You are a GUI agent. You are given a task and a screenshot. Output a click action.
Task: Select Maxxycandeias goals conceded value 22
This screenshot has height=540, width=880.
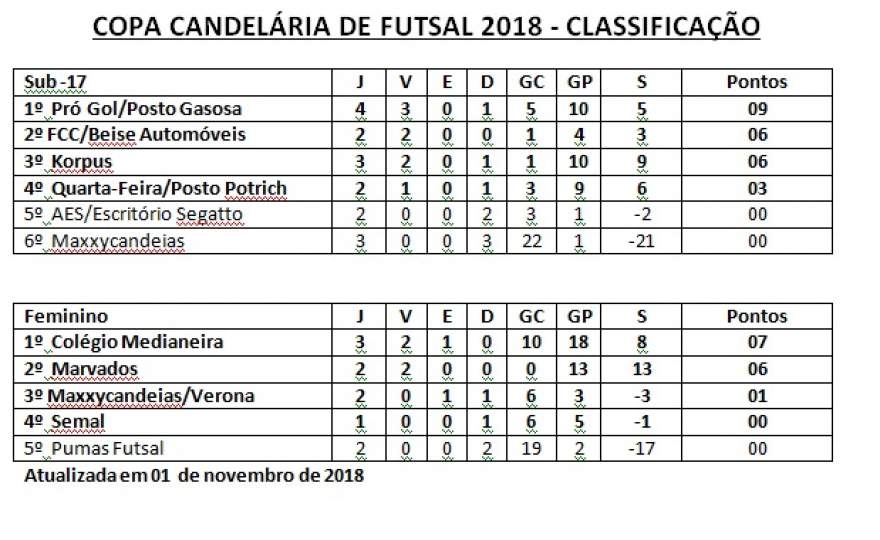[x=531, y=241]
